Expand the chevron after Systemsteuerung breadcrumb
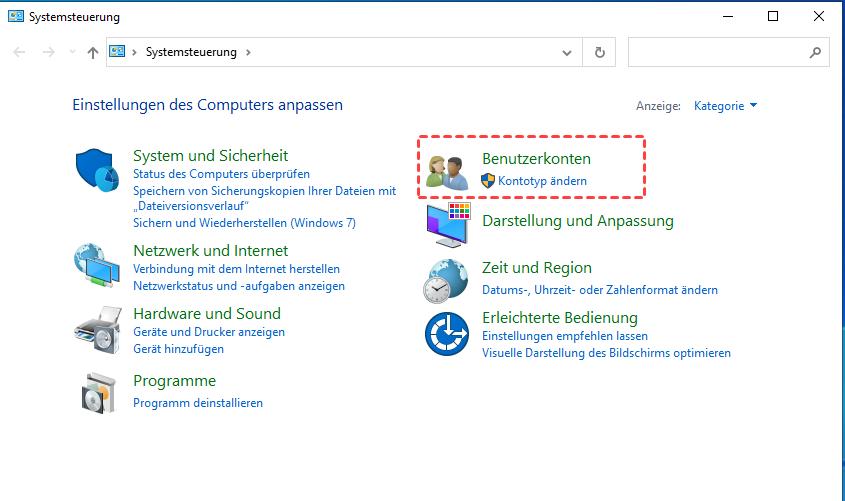845x501 pixels. pos(248,52)
